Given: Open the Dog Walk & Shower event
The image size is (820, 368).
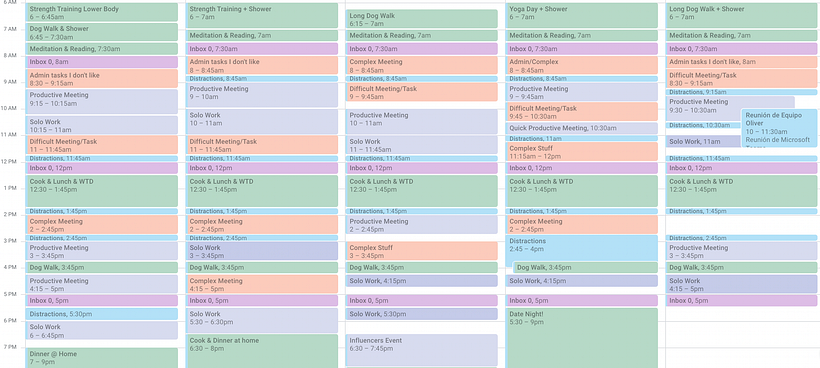Looking at the screenshot, I should point(102,32).
